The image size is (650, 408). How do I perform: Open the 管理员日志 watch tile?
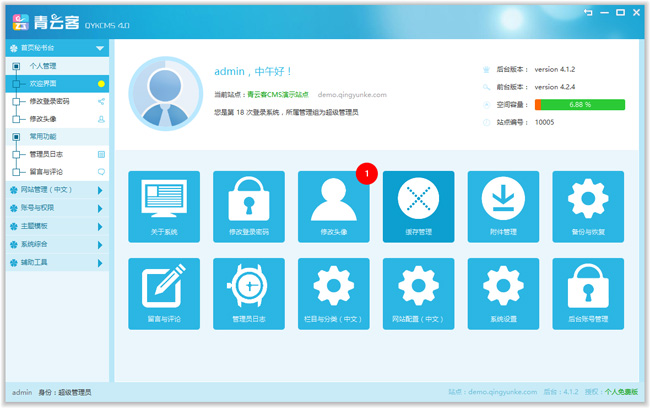coord(249,294)
